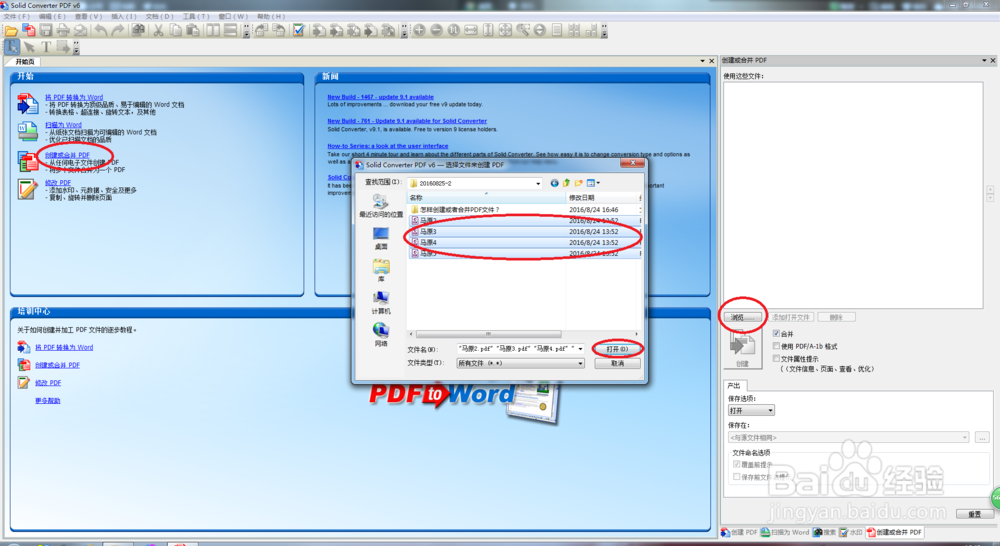Open the 帮助(H) menu
This screenshot has height=546, width=1000.
(271, 16)
